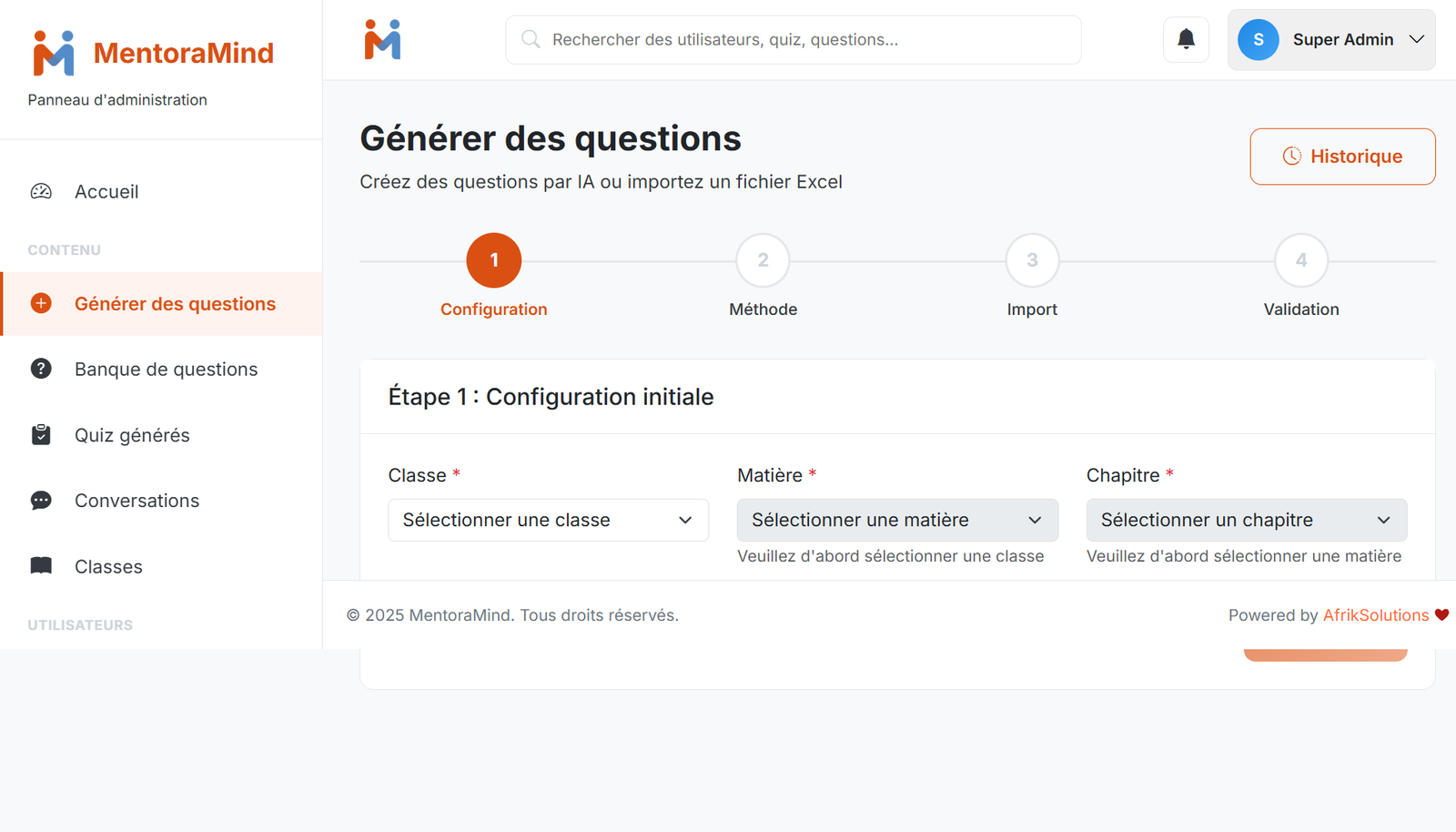
Task: Open the Chapitre selection dropdown
Action: coord(1246,520)
